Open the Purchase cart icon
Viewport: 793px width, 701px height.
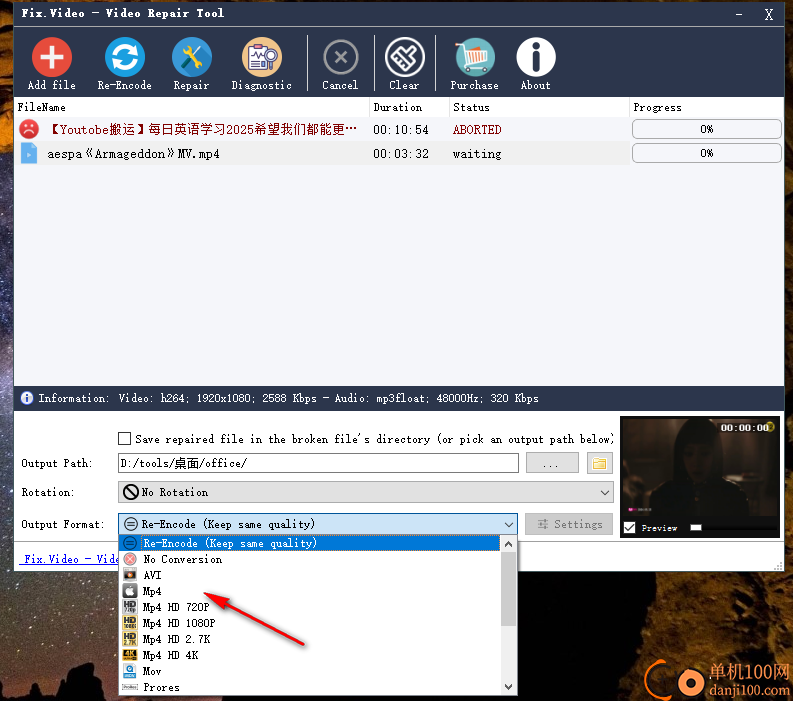coord(474,57)
